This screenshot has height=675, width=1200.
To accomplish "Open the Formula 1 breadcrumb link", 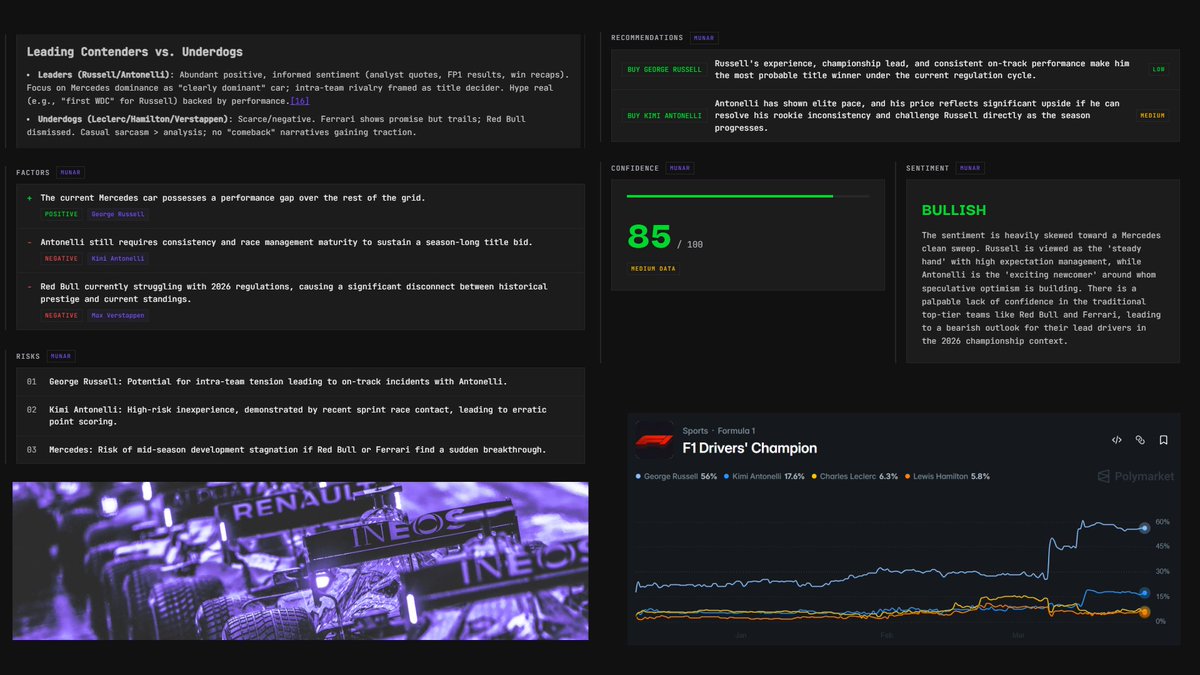I will pos(735,431).
